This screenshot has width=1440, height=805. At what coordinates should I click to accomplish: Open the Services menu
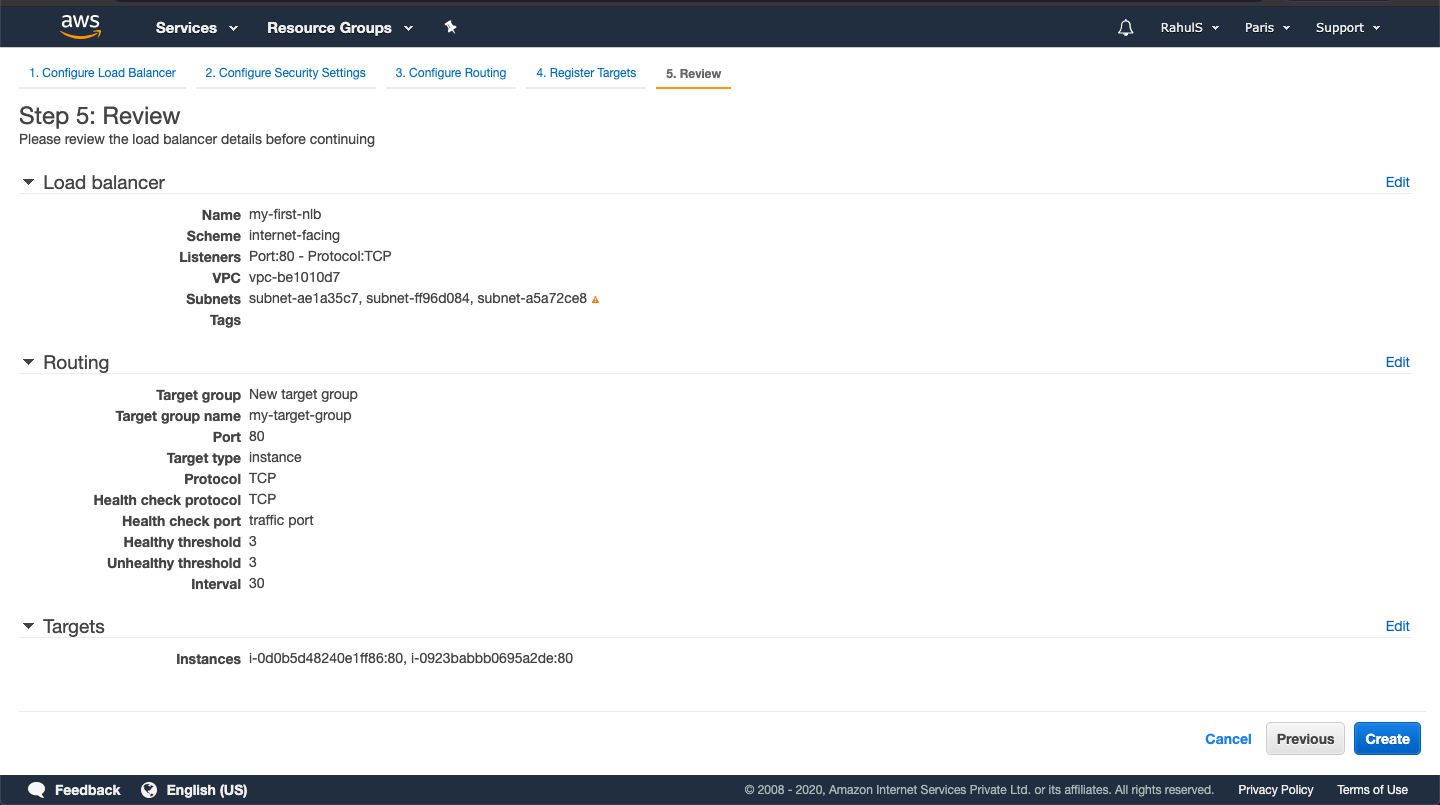196,27
